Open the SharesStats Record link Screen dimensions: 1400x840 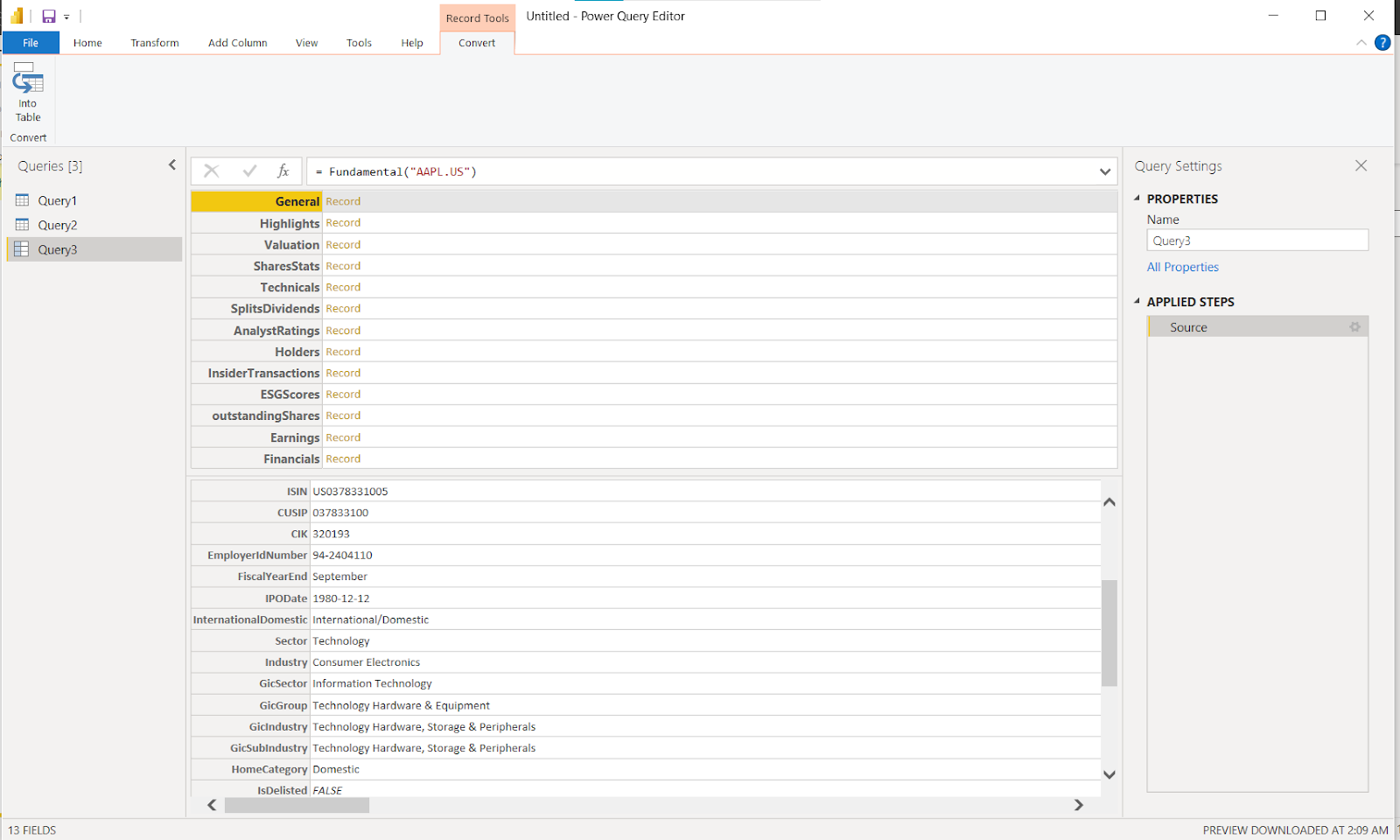click(x=343, y=266)
